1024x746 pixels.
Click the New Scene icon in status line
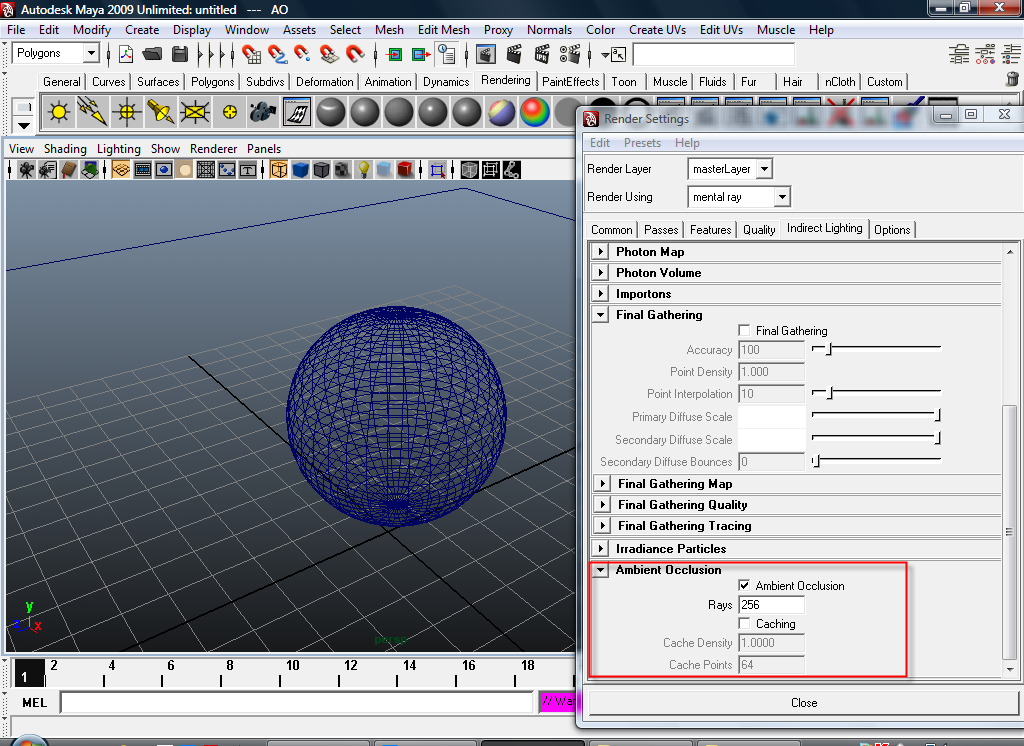point(125,54)
